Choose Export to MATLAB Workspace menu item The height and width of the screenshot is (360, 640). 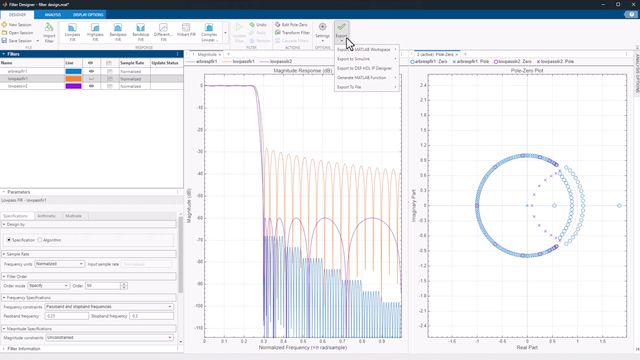click(367, 49)
